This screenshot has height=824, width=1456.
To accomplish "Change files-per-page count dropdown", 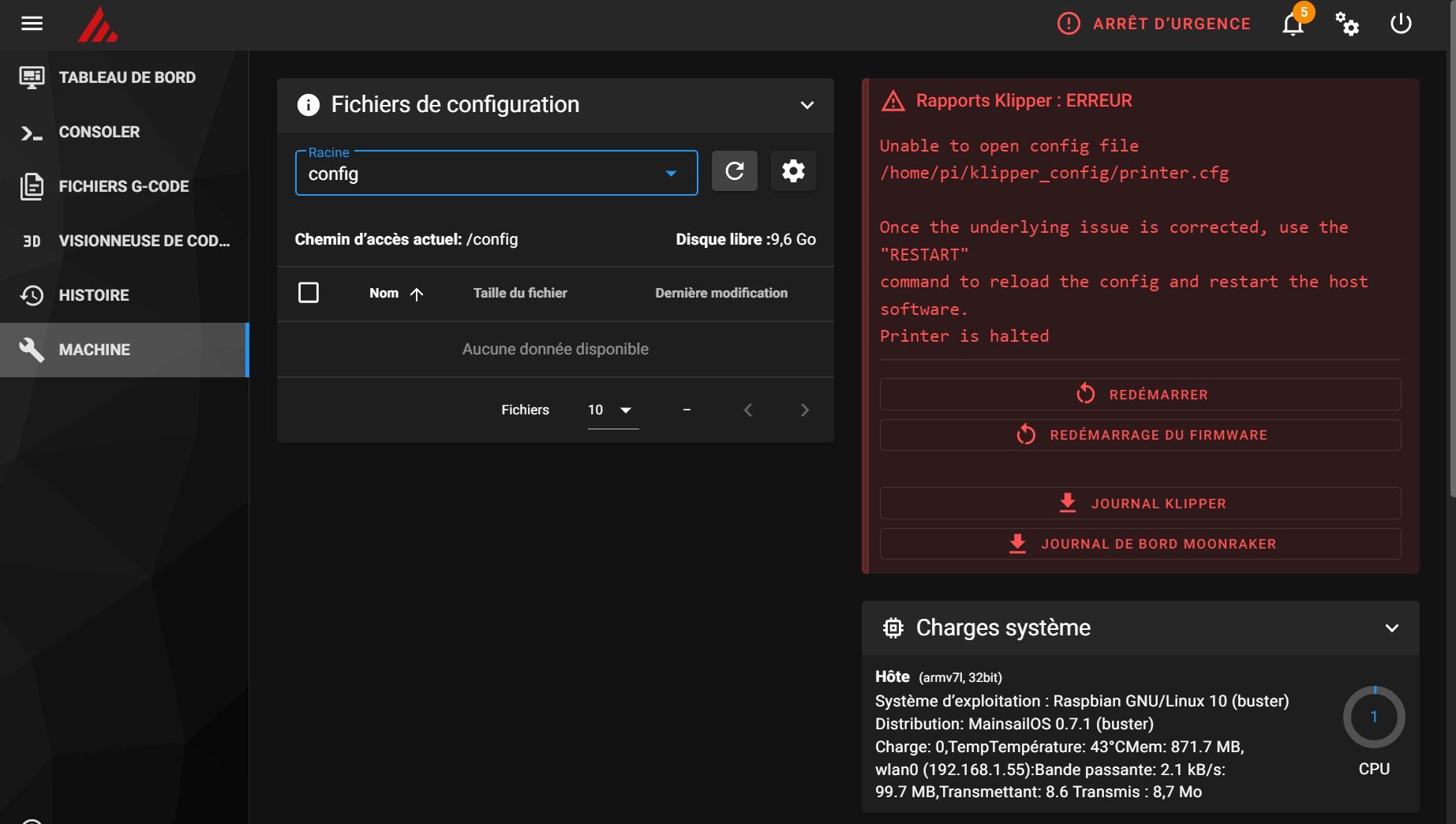I will tap(612, 410).
